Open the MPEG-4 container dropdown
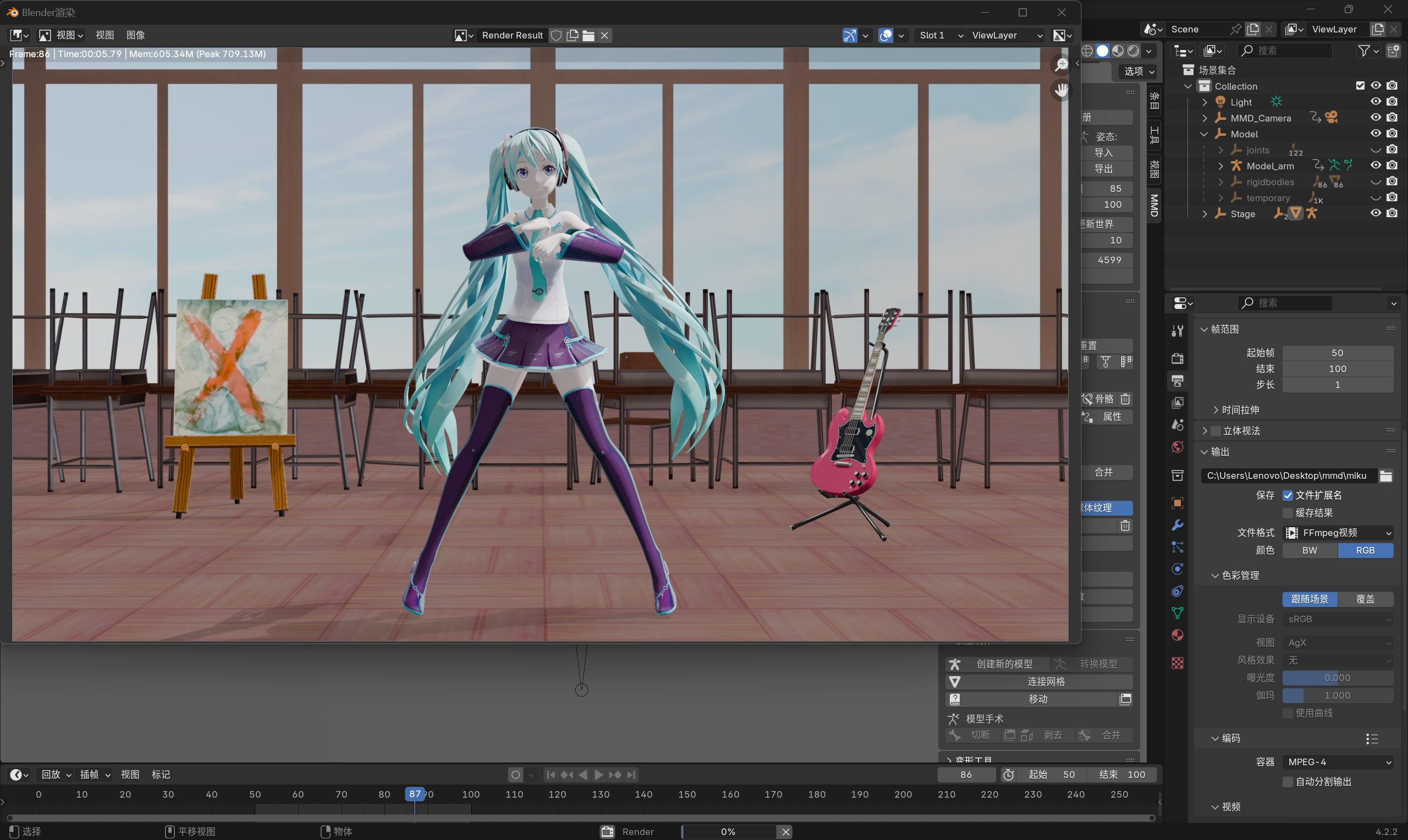 1337,762
